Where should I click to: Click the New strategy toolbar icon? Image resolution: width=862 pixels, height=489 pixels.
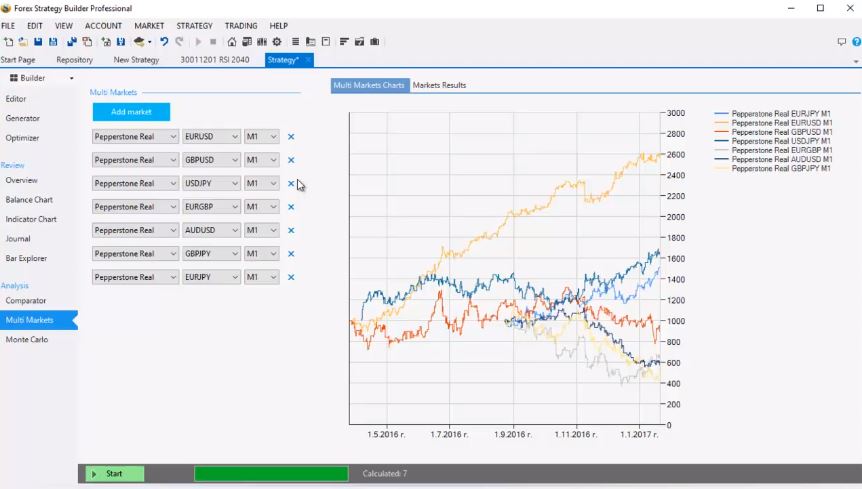(x=8, y=42)
